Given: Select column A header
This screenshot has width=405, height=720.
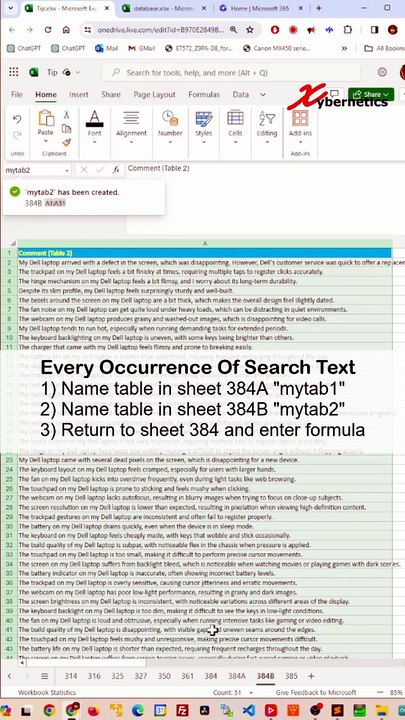Looking at the screenshot, I should tap(205, 244).
